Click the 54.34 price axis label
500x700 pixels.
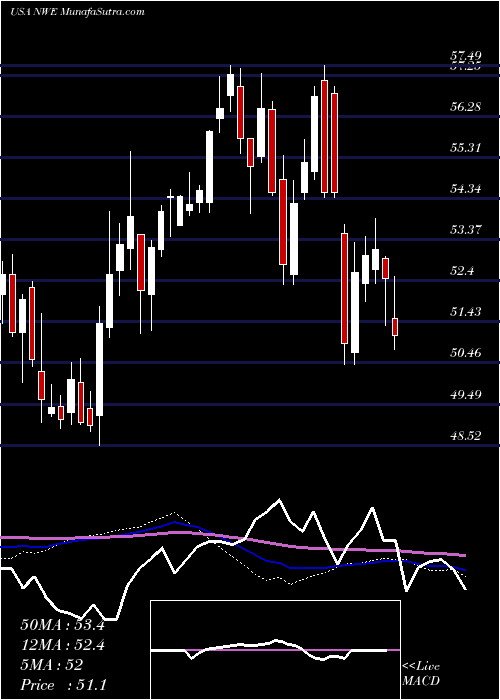coord(466,189)
